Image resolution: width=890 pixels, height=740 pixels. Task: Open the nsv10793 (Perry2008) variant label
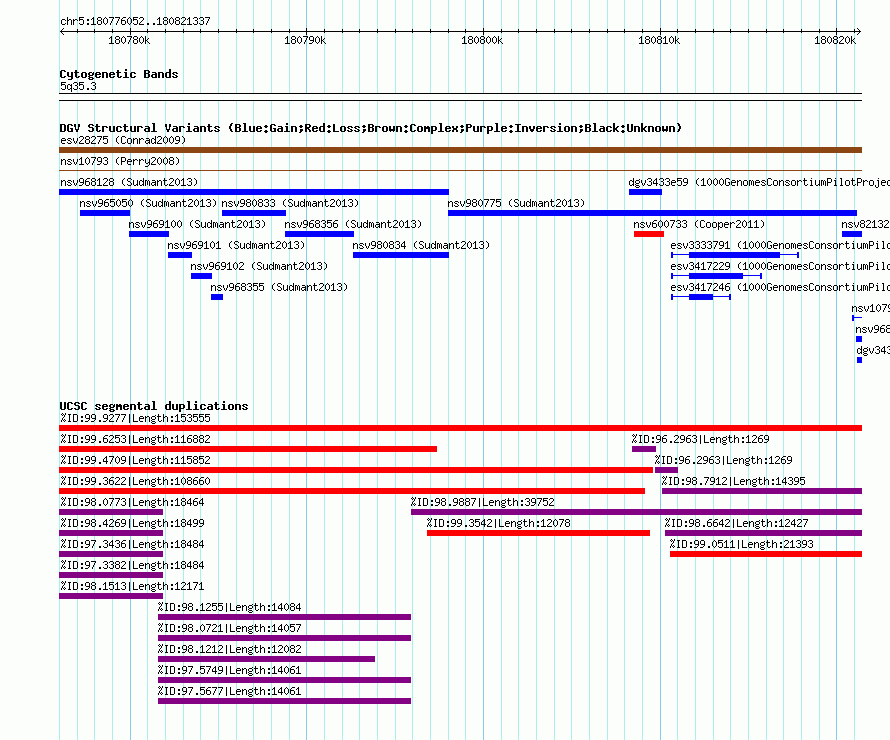[120, 161]
